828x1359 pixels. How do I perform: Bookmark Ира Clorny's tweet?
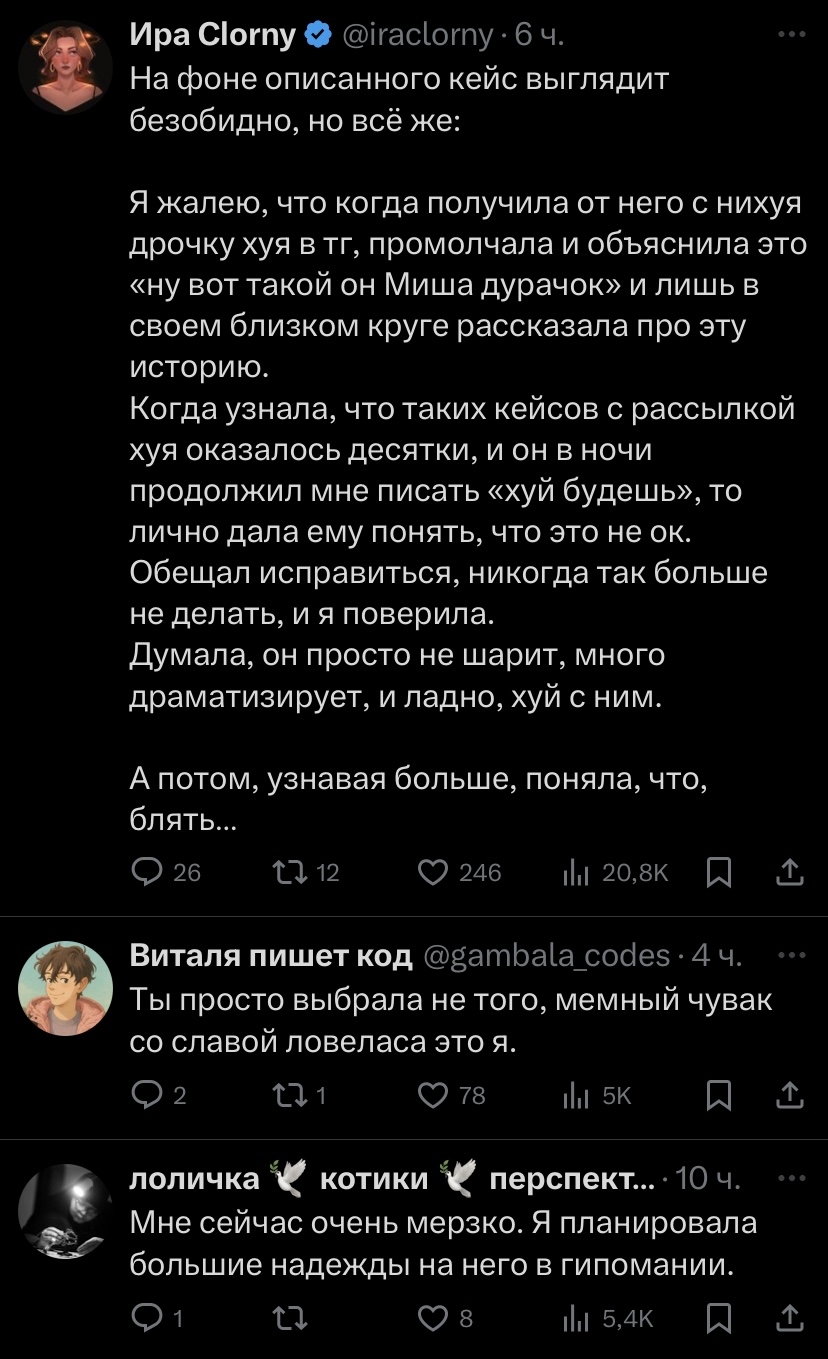point(718,873)
